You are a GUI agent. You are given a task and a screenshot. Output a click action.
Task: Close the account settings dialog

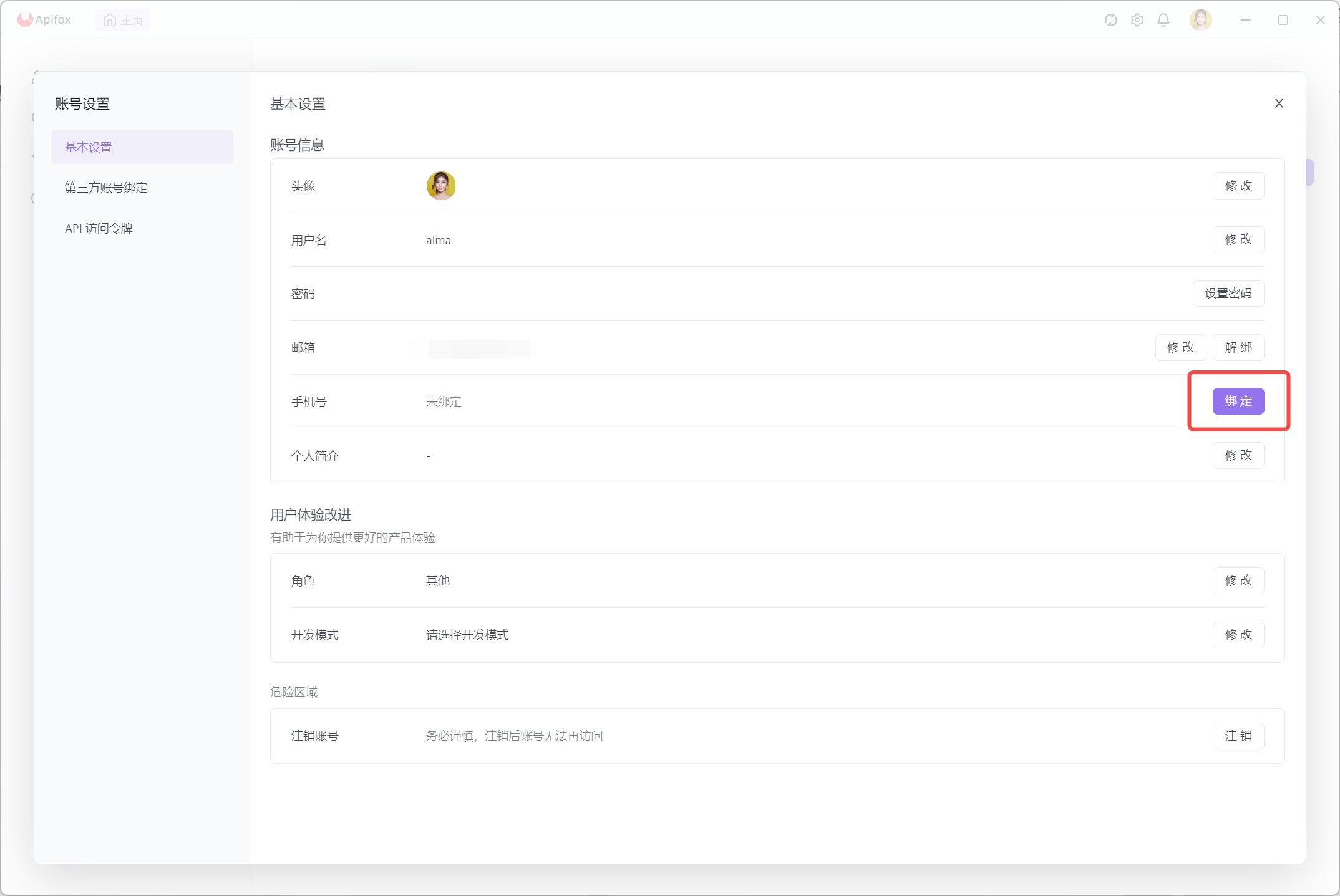coord(1279,104)
